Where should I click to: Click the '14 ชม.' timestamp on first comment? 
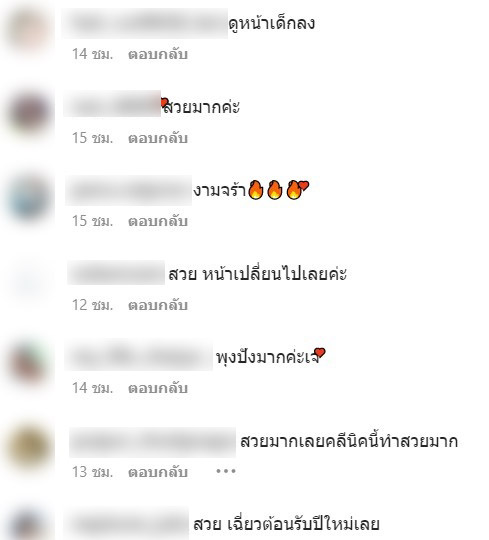92,54
